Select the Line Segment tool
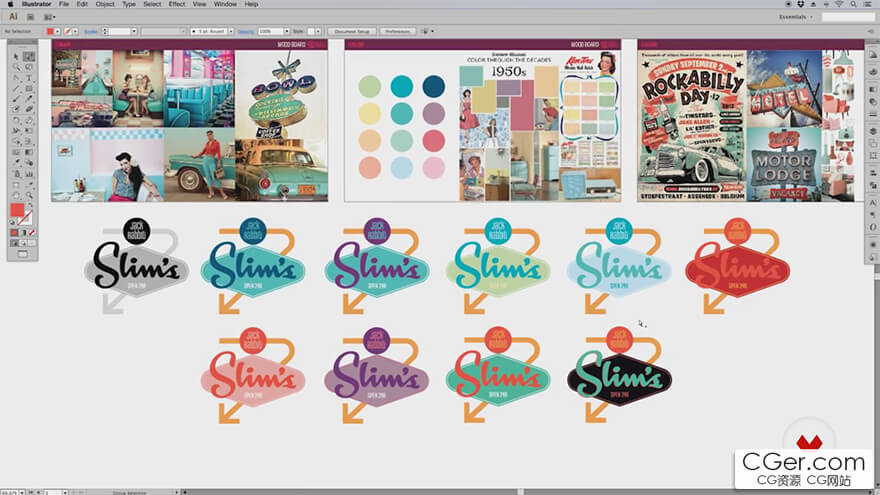 (x=16, y=88)
